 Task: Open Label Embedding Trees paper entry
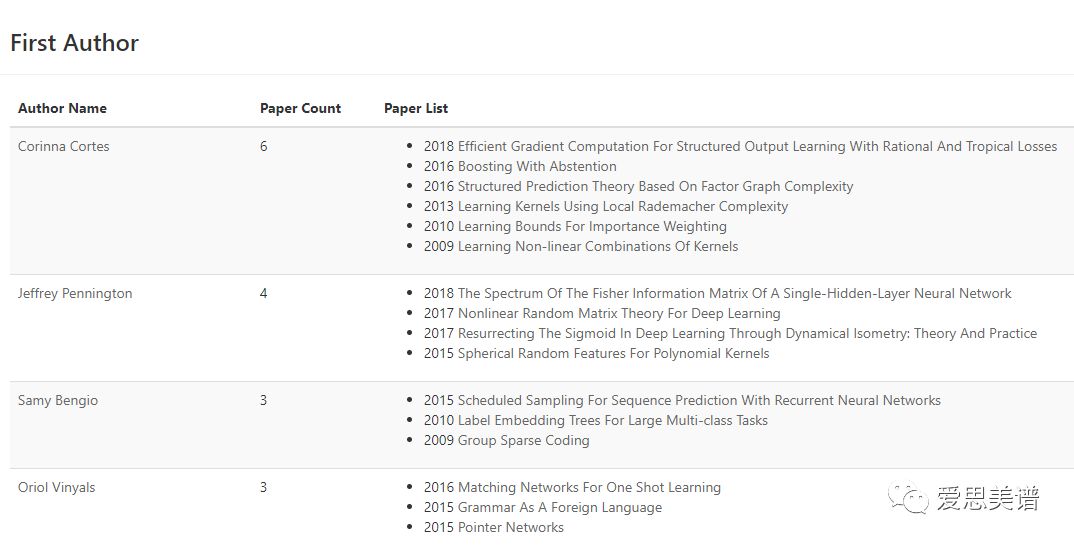point(596,420)
